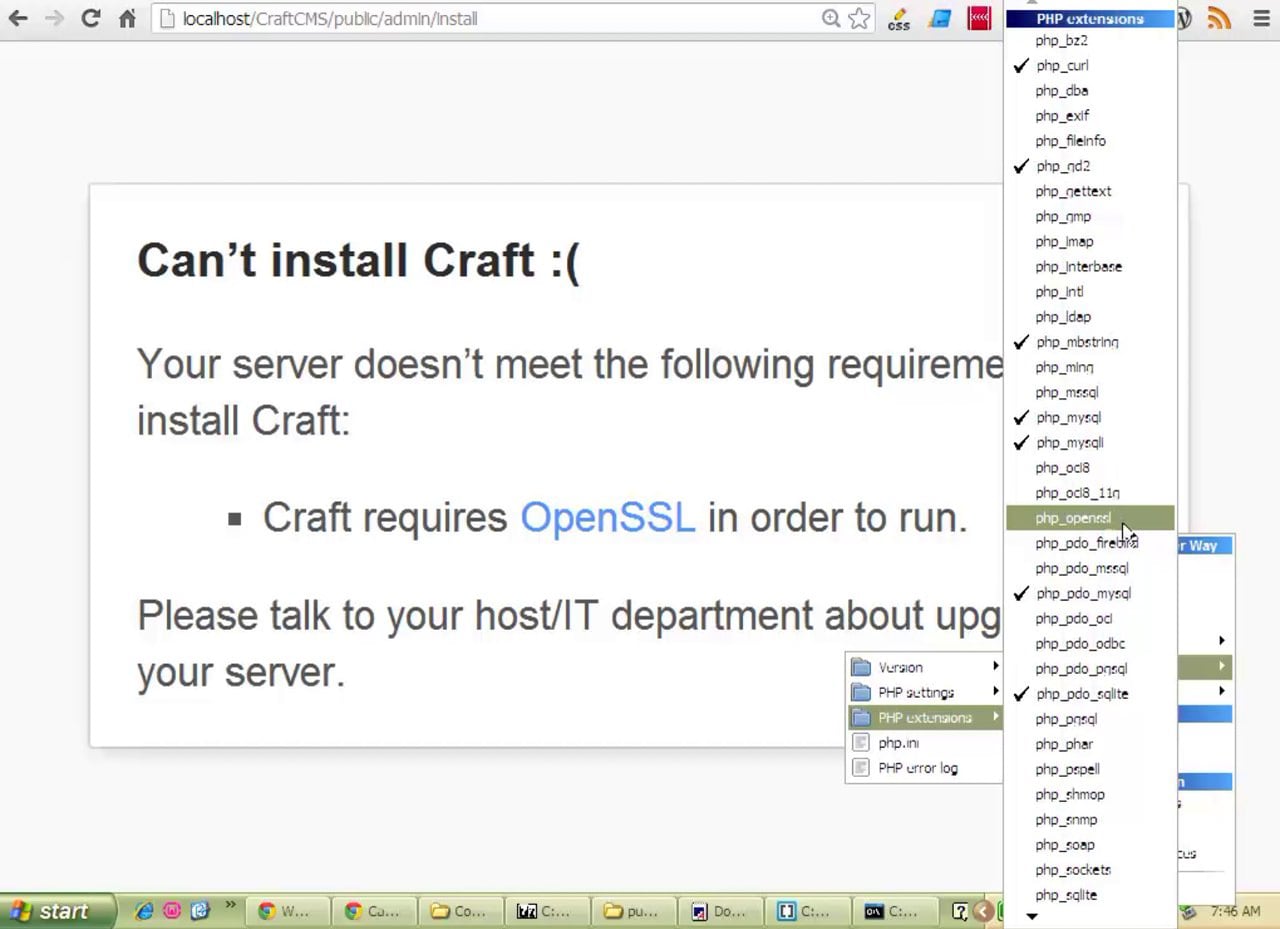Click the blue ruler extension icon
The width and height of the screenshot is (1280, 929).
[x=940, y=18]
